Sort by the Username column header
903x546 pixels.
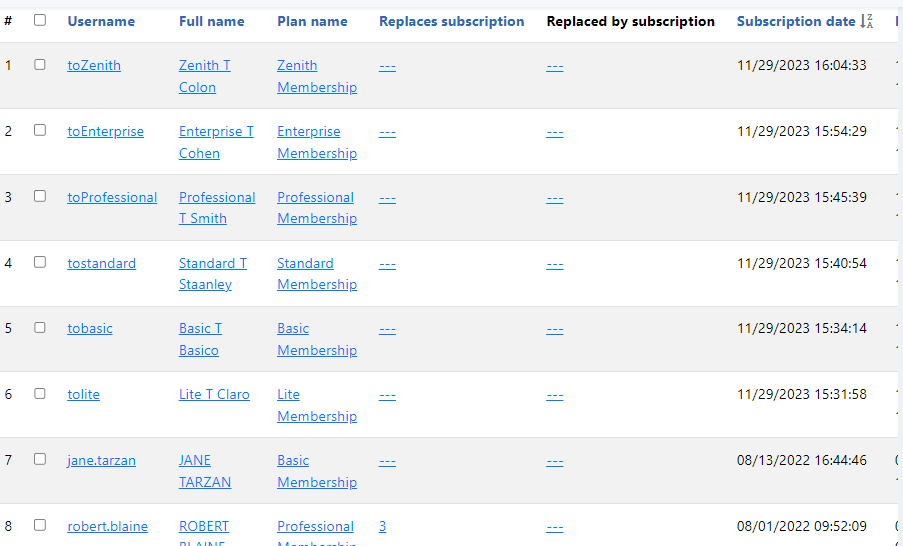[101, 21]
